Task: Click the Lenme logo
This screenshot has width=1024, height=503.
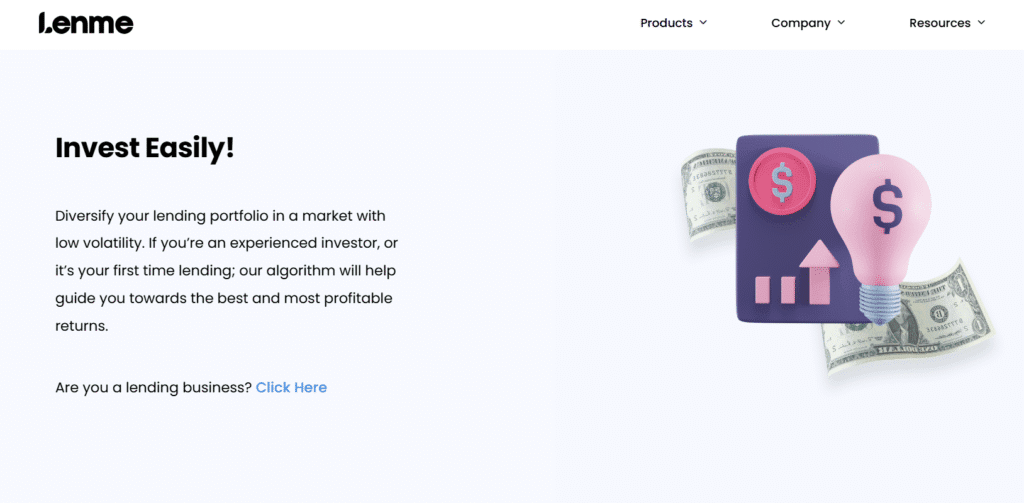Action: pos(85,23)
